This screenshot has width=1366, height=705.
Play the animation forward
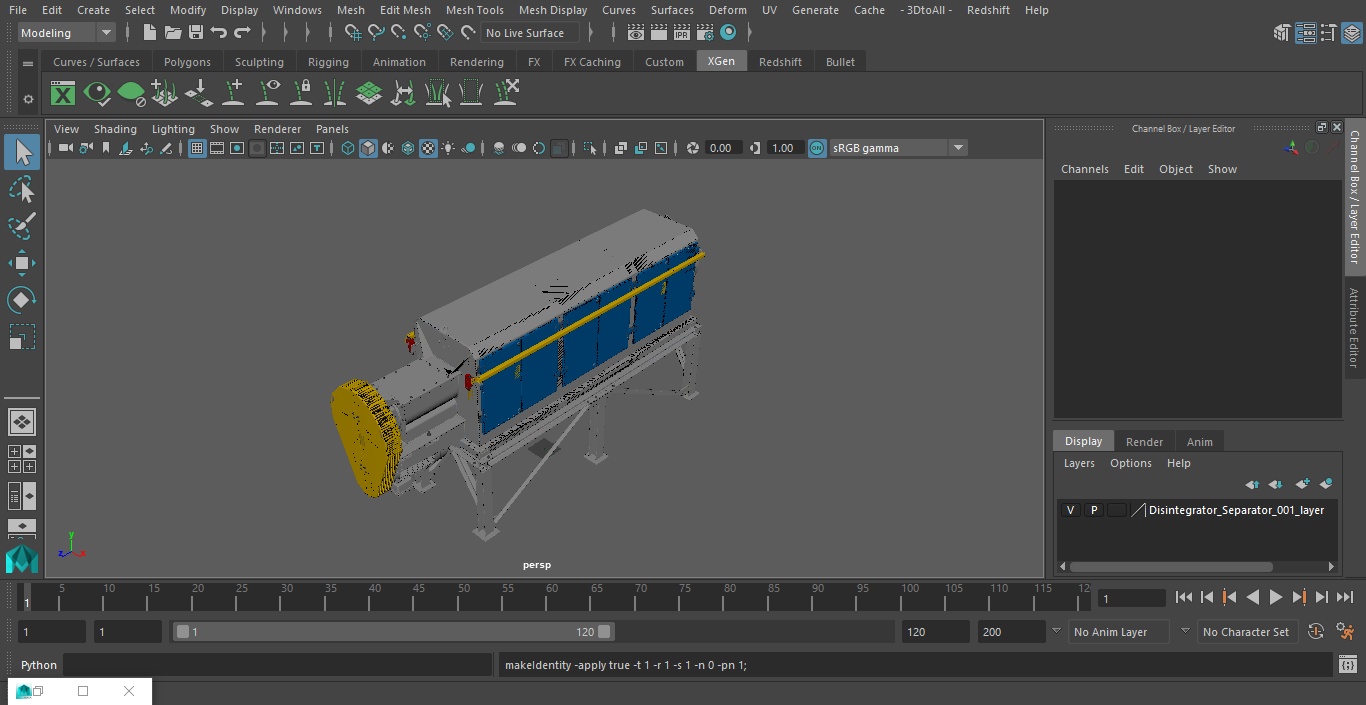click(1275, 597)
